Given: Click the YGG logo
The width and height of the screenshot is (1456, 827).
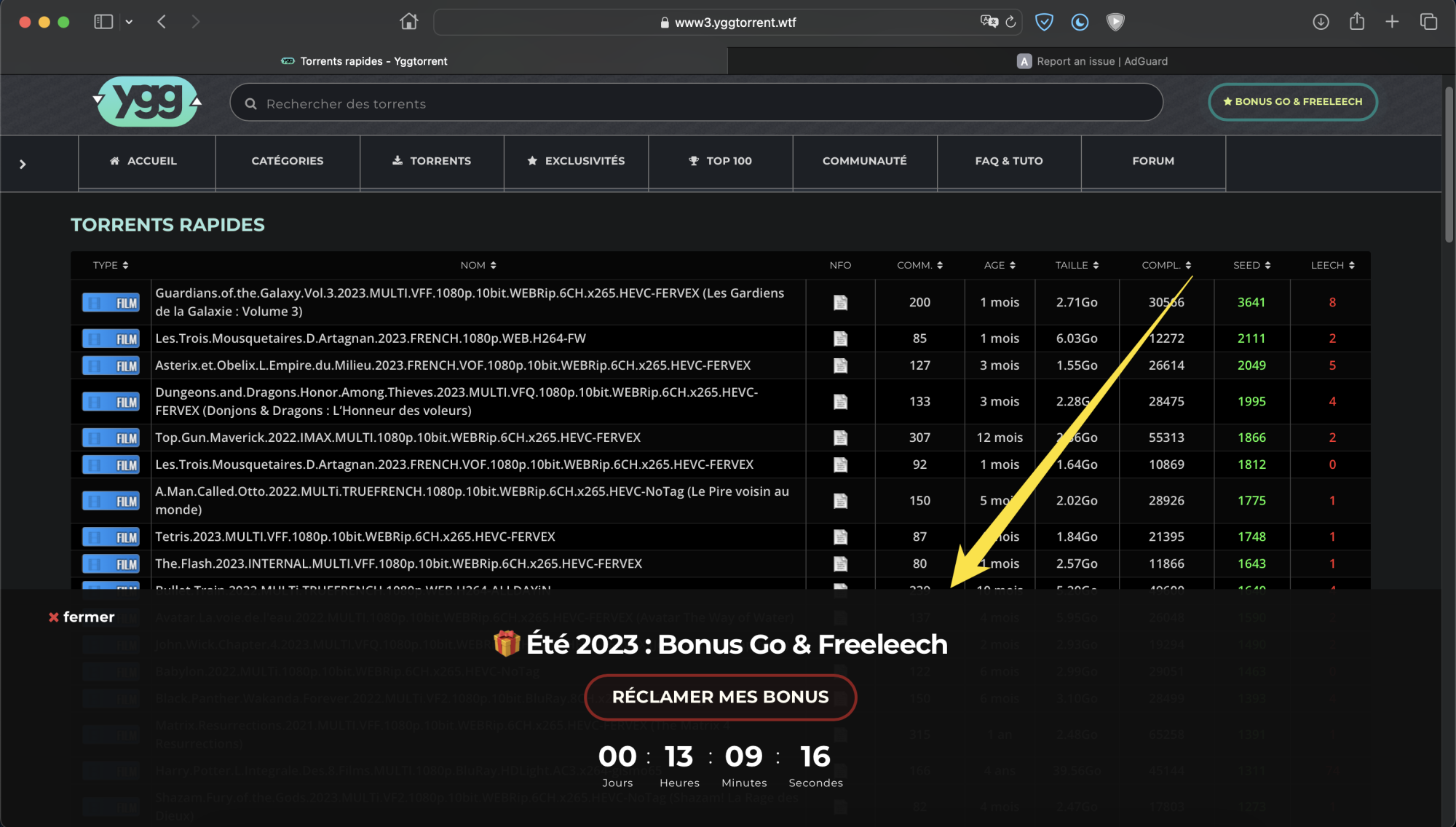Looking at the screenshot, I should click(x=148, y=102).
